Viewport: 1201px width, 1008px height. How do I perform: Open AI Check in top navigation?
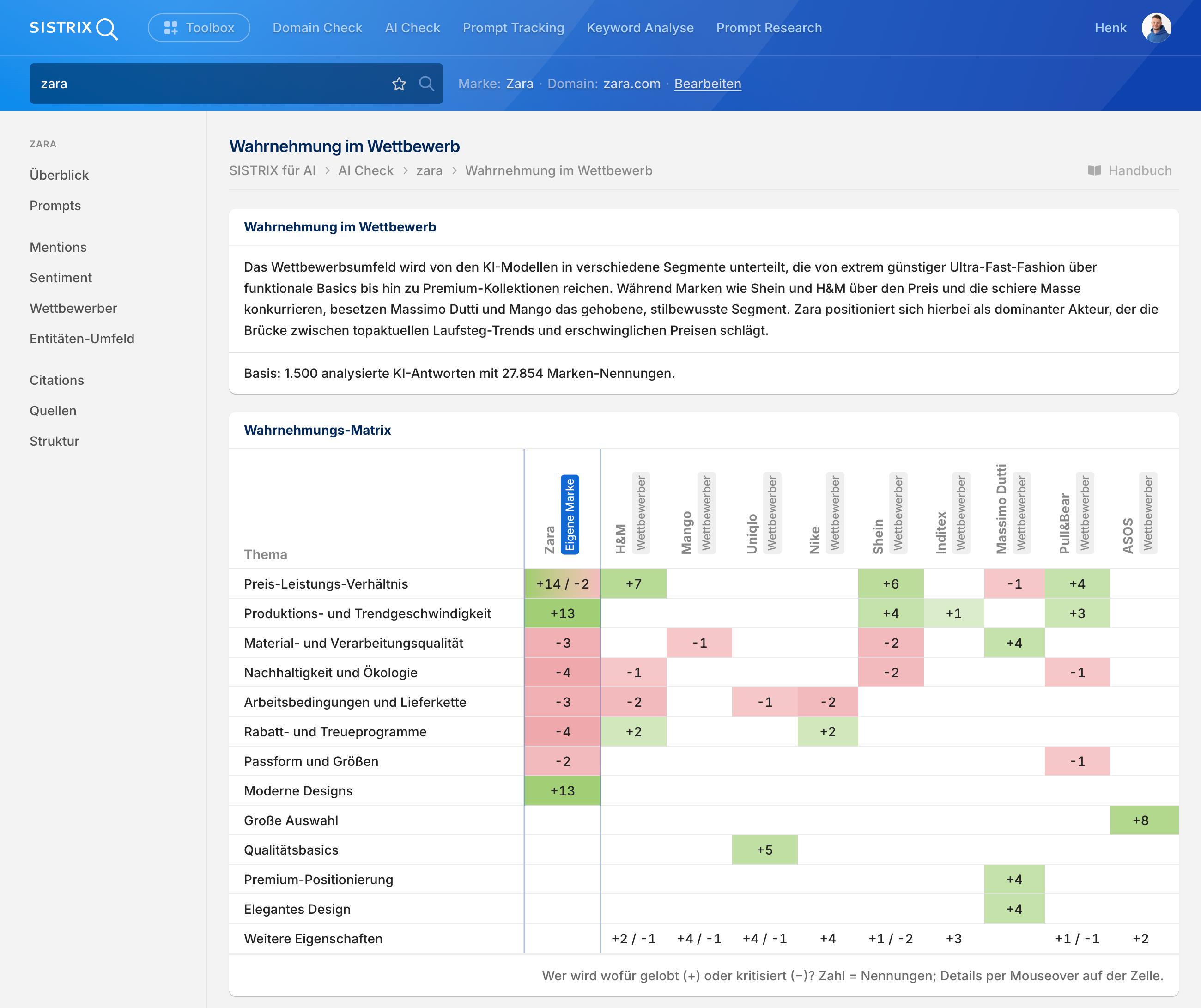[412, 28]
